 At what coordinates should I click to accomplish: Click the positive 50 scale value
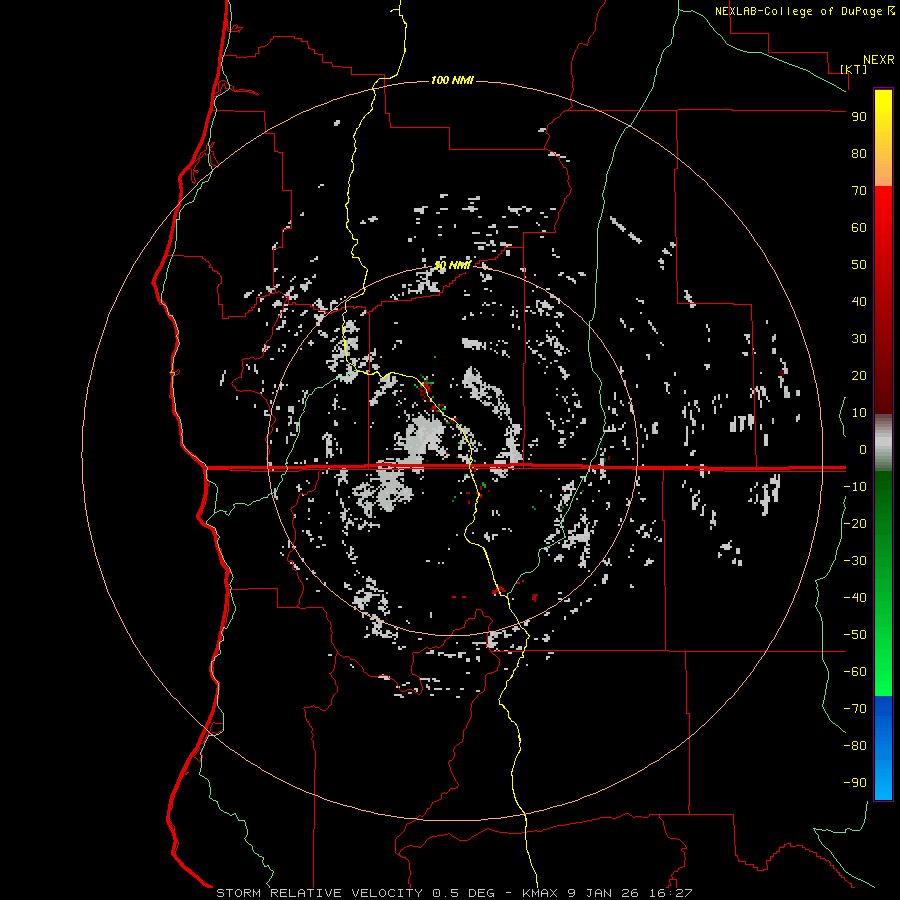tap(859, 265)
